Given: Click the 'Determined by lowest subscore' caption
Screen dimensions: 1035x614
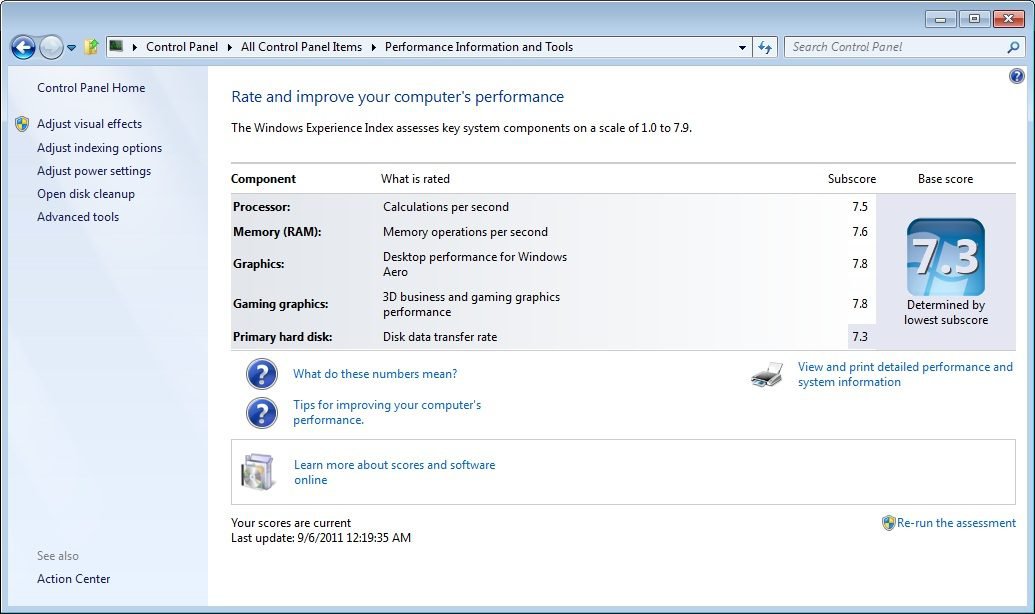Looking at the screenshot, I should coord(946,312).
